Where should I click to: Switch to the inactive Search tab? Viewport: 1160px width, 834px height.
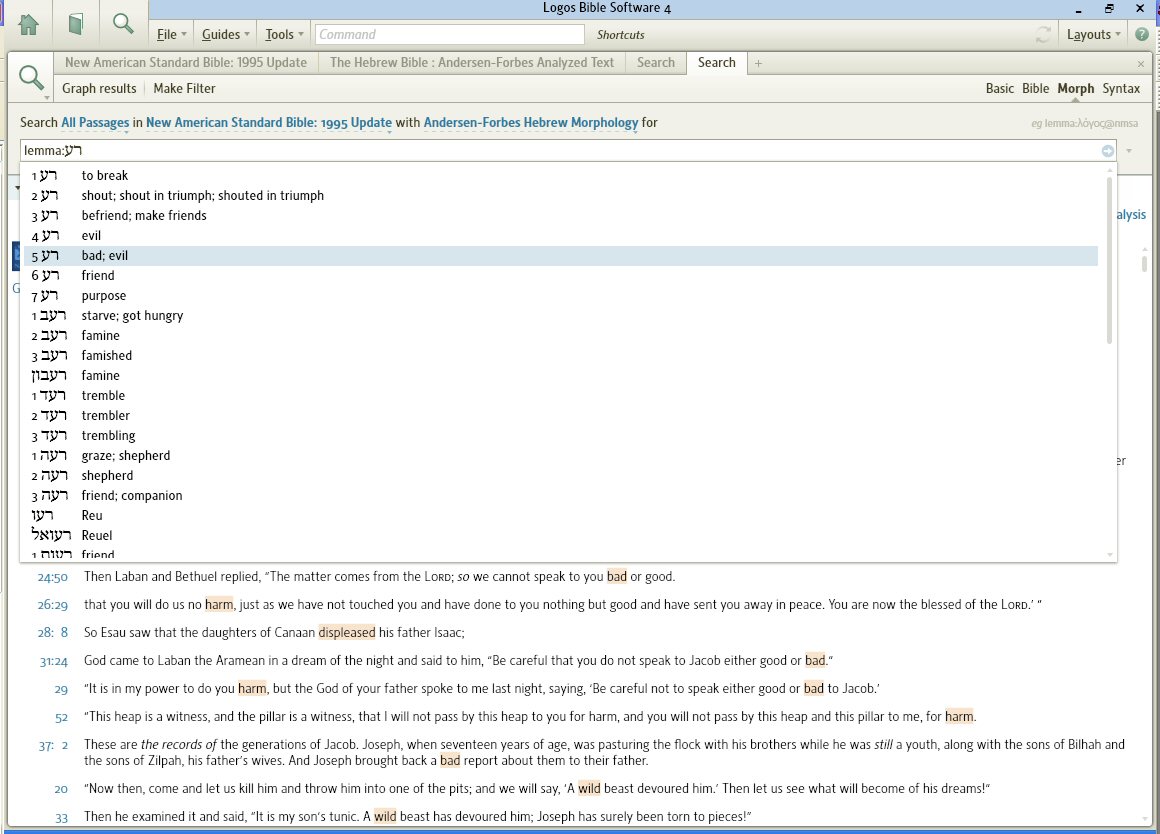coord(655,63)
